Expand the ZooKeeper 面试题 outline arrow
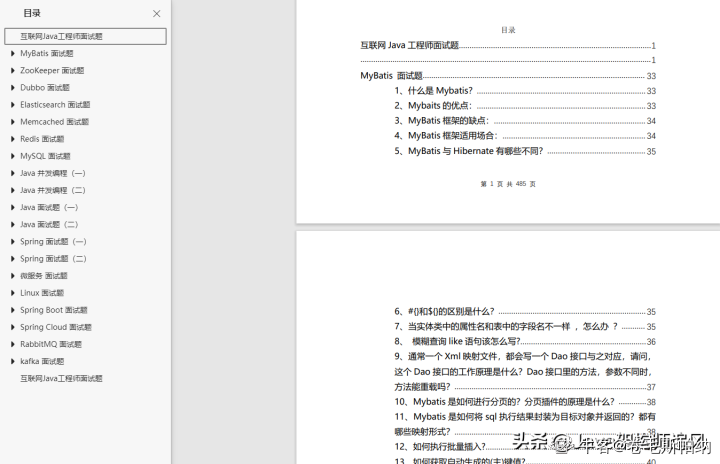The image size is (720, 464). [13, 71]
